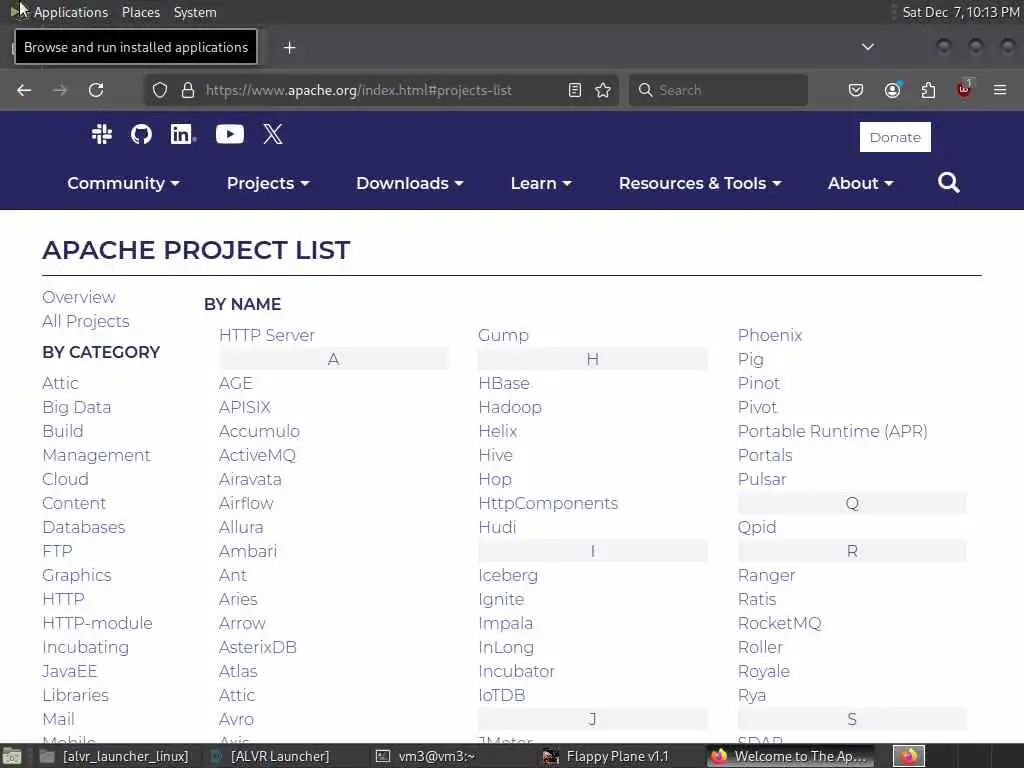Image resolution: width=1024 pixels, height=768 pixels.
Task: Open the Hadoop project link
Action: (509, 408)
